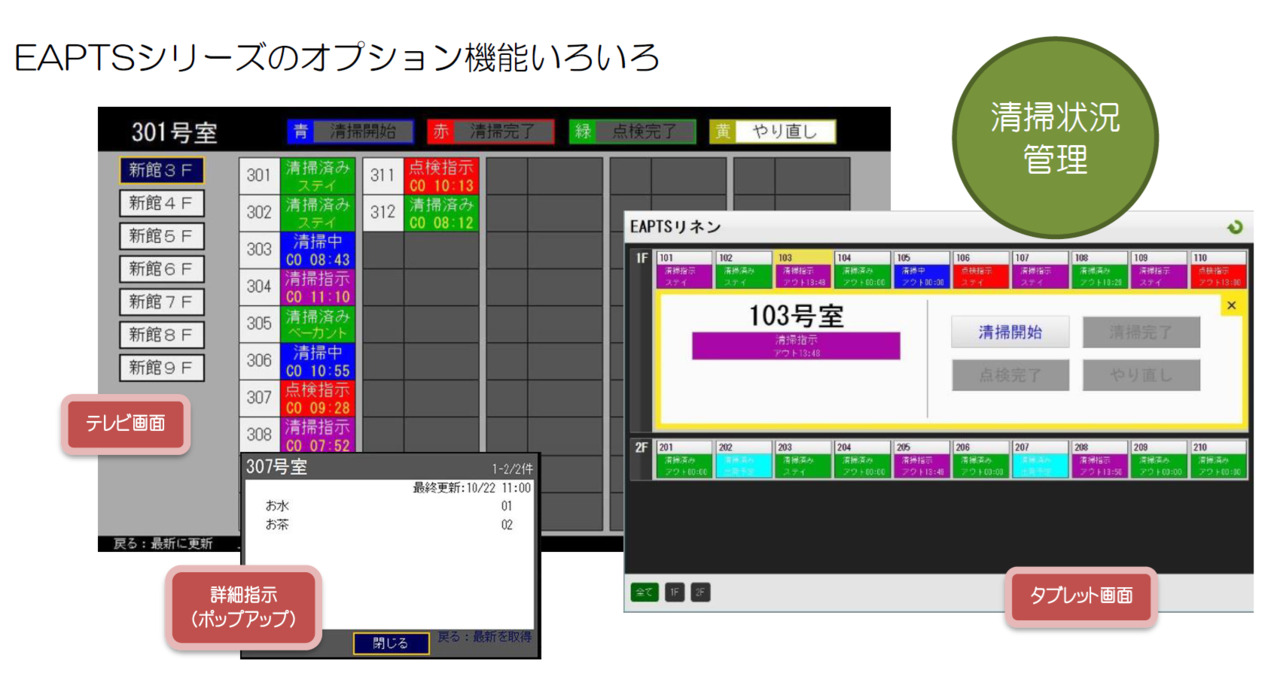Click the 清掃中 status tile for room 105
The height and width of the screenshot is (688, 1280).
pos(921,273)
